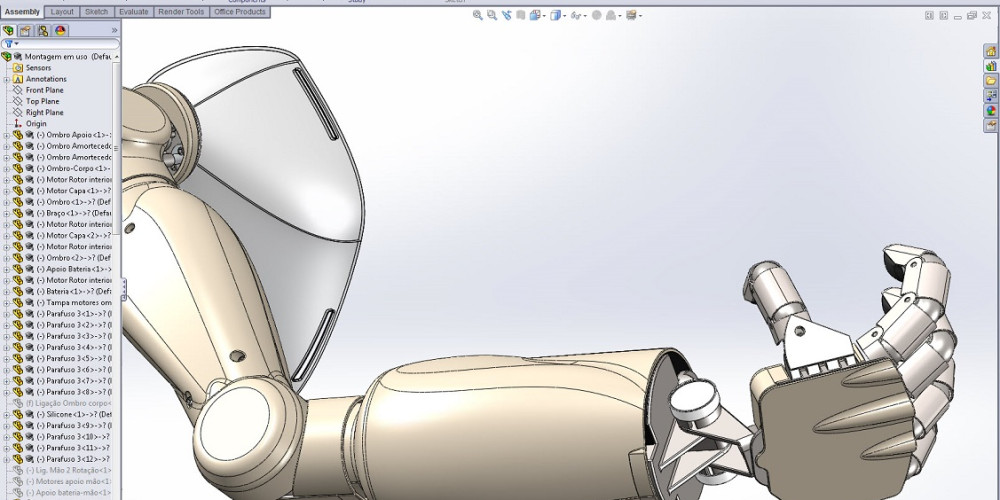Screen dimensions: 1000x500
Task: Click the Edit Appearance sphere icon
Action: [596, 15]
